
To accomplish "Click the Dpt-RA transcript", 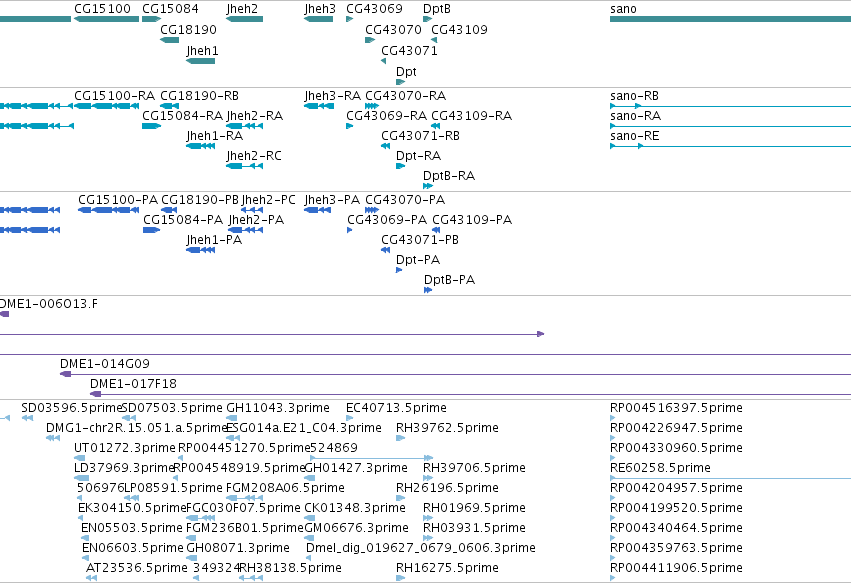I will [401, 166].
